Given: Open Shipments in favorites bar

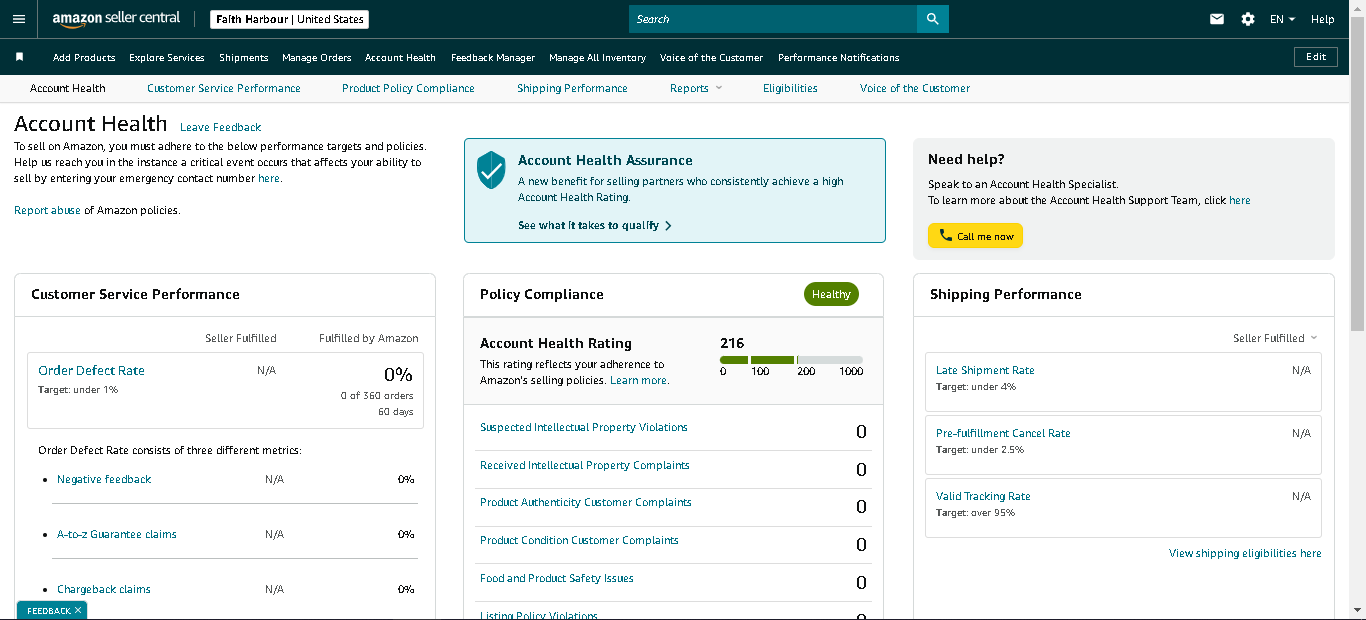Looking at the screenshot, I should (x=244, y=57).
